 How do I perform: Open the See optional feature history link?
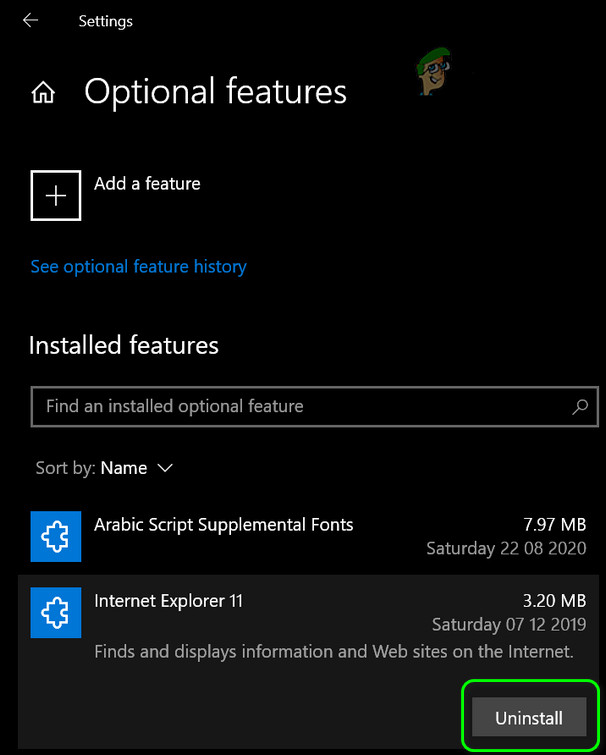click(138, 267)
